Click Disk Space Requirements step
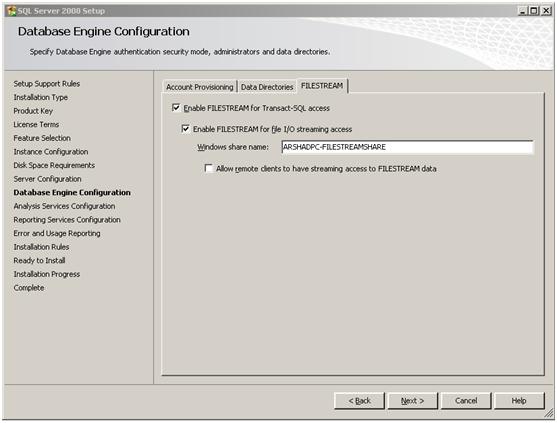Image resolution: width=557 pixels, height=423 pixels. click(54, 165)
